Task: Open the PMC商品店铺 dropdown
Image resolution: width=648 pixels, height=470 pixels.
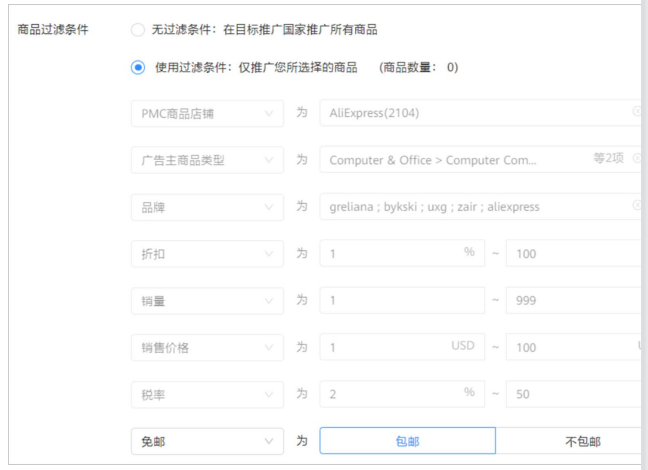Action: pos(207,113)
